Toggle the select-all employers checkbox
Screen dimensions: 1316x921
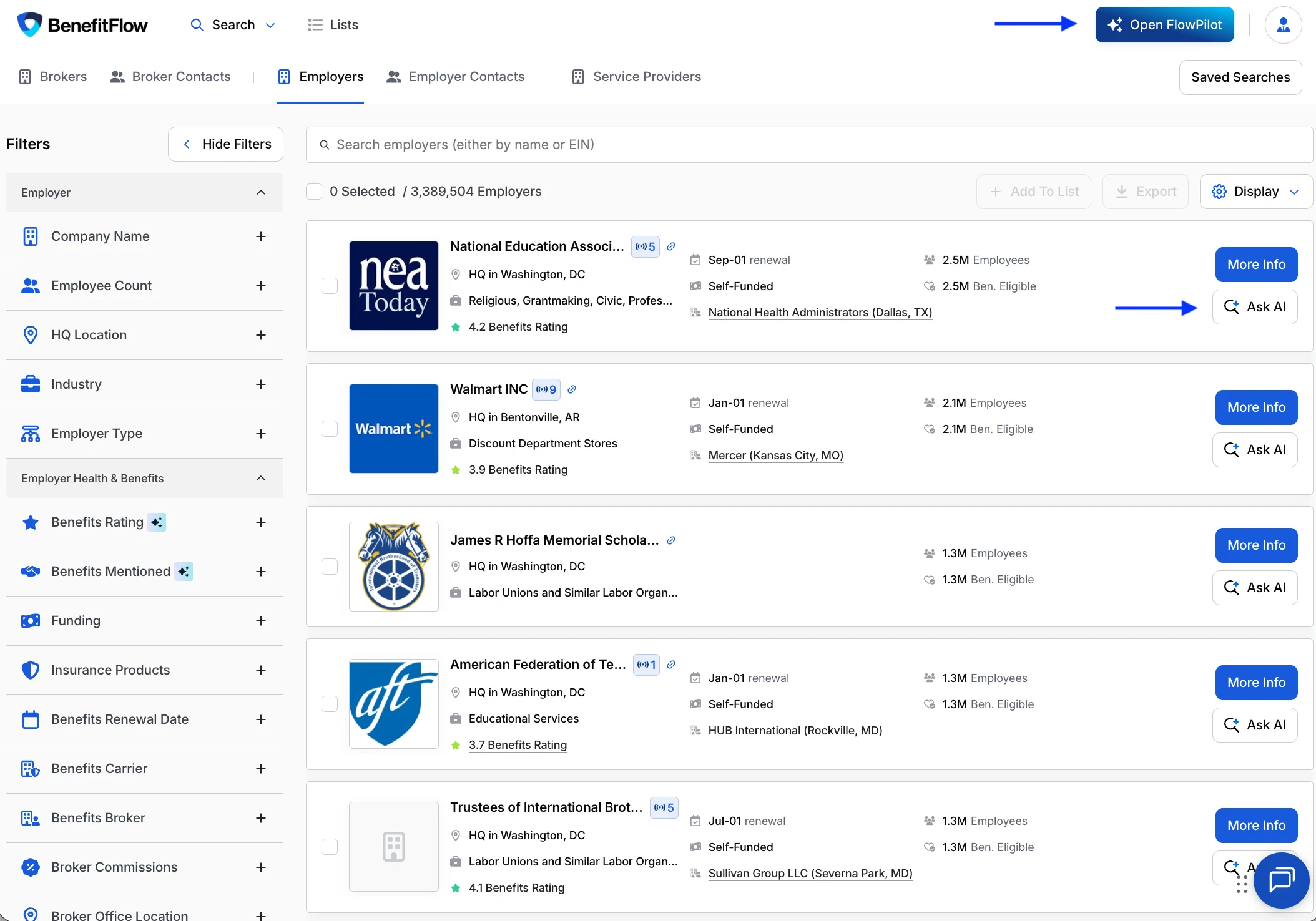314,192
